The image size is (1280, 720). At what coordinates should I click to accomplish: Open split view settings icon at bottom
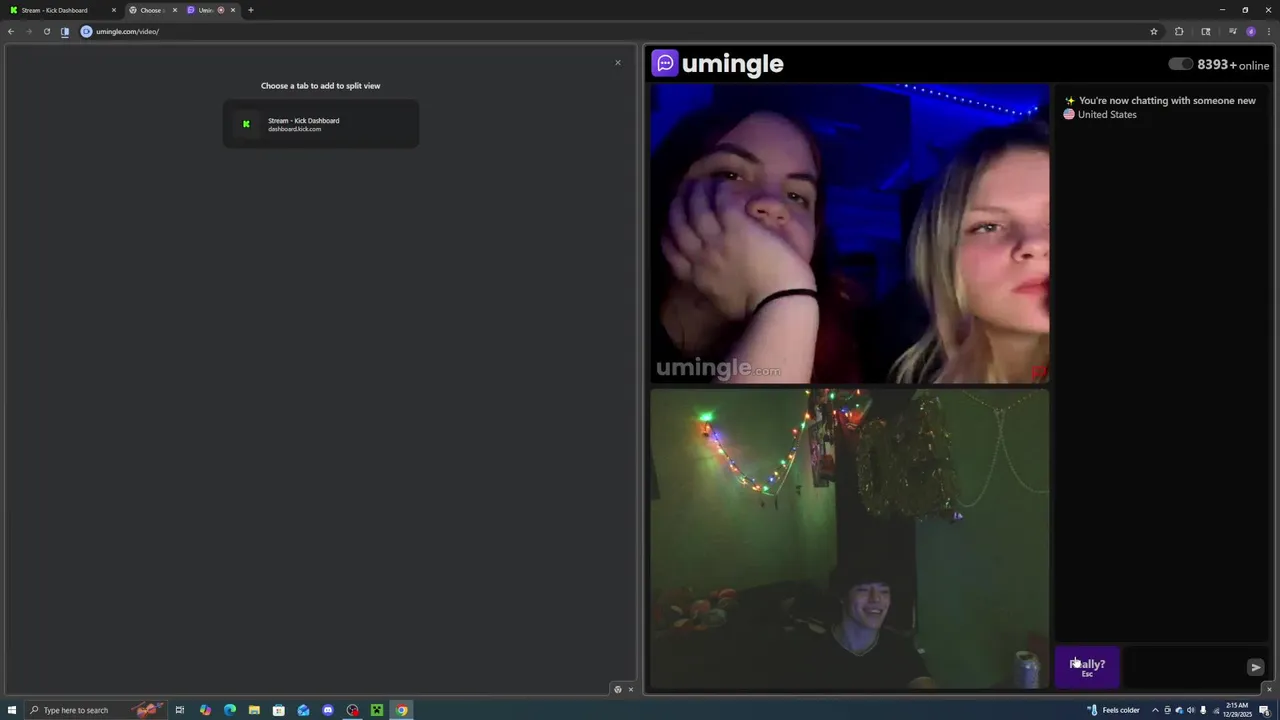click(617, 689)
